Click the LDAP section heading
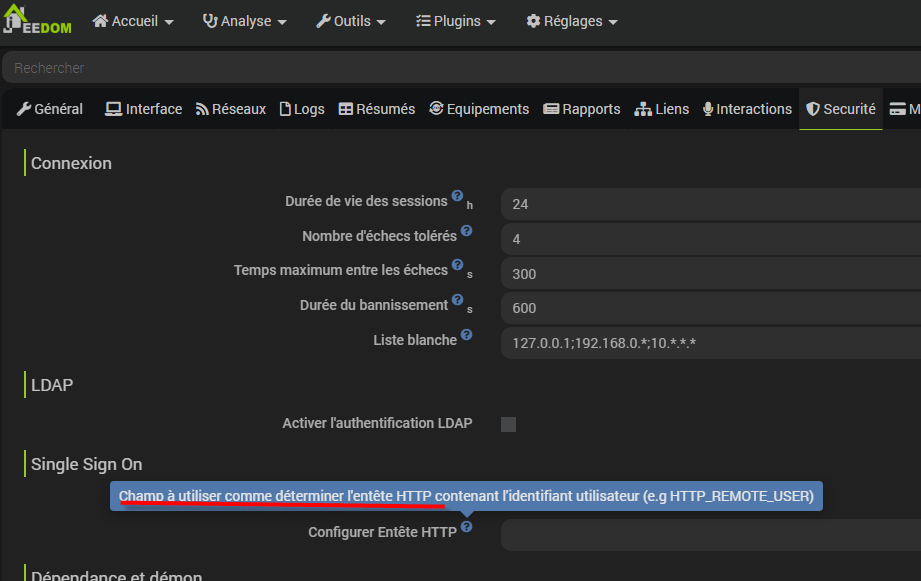 (52, 385)
